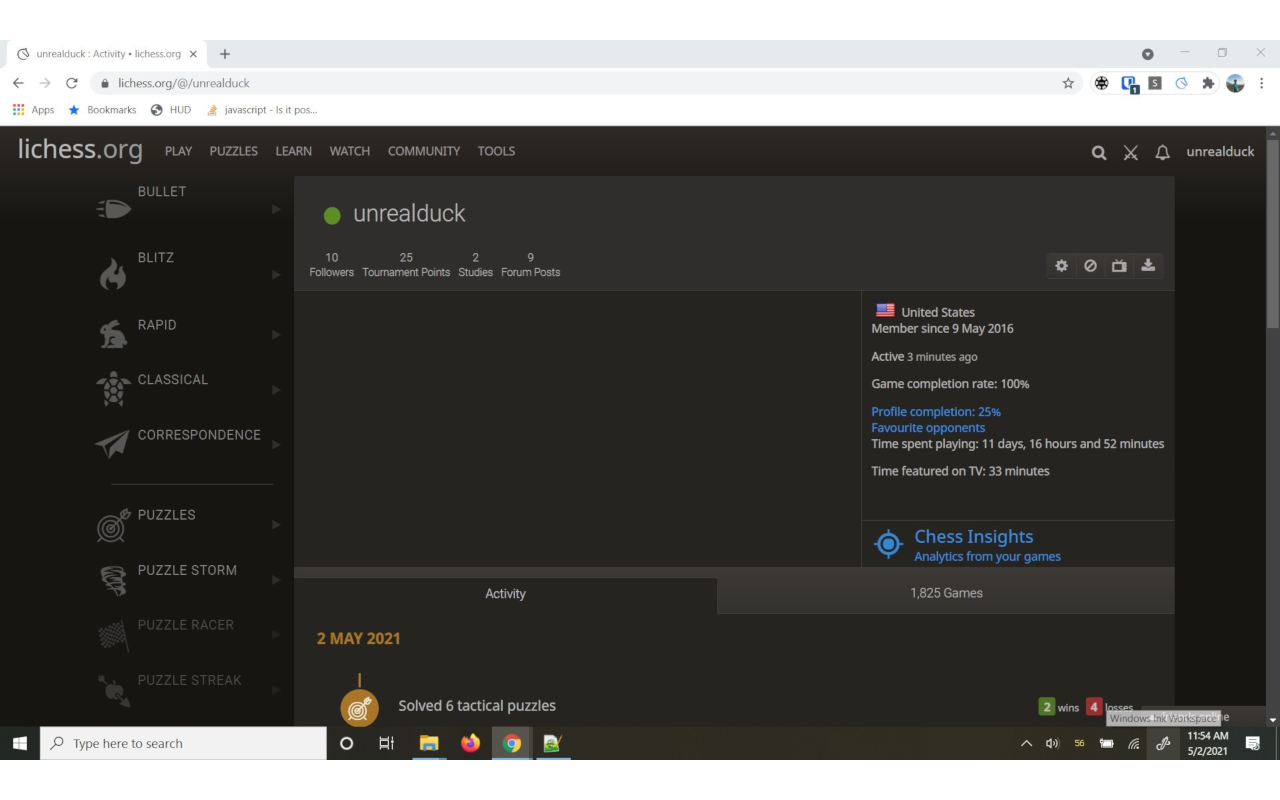Open the 2 Studies link
This screenshot has height=800, width=1280.
[x=475, y=265]
